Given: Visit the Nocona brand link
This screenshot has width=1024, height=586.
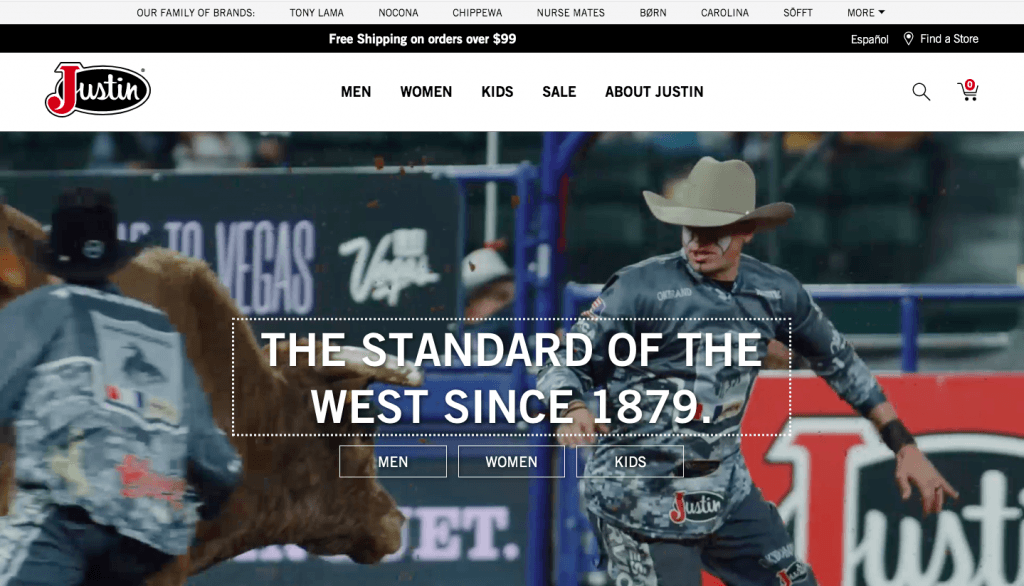Looking at the screenshot, I should point(398,12).
